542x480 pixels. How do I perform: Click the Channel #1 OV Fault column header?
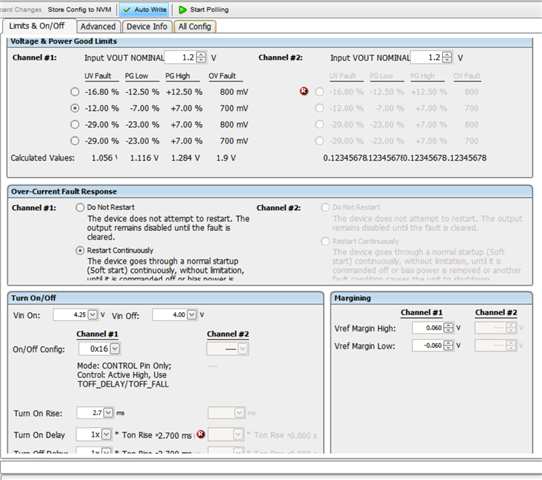[x=222, y=76]
